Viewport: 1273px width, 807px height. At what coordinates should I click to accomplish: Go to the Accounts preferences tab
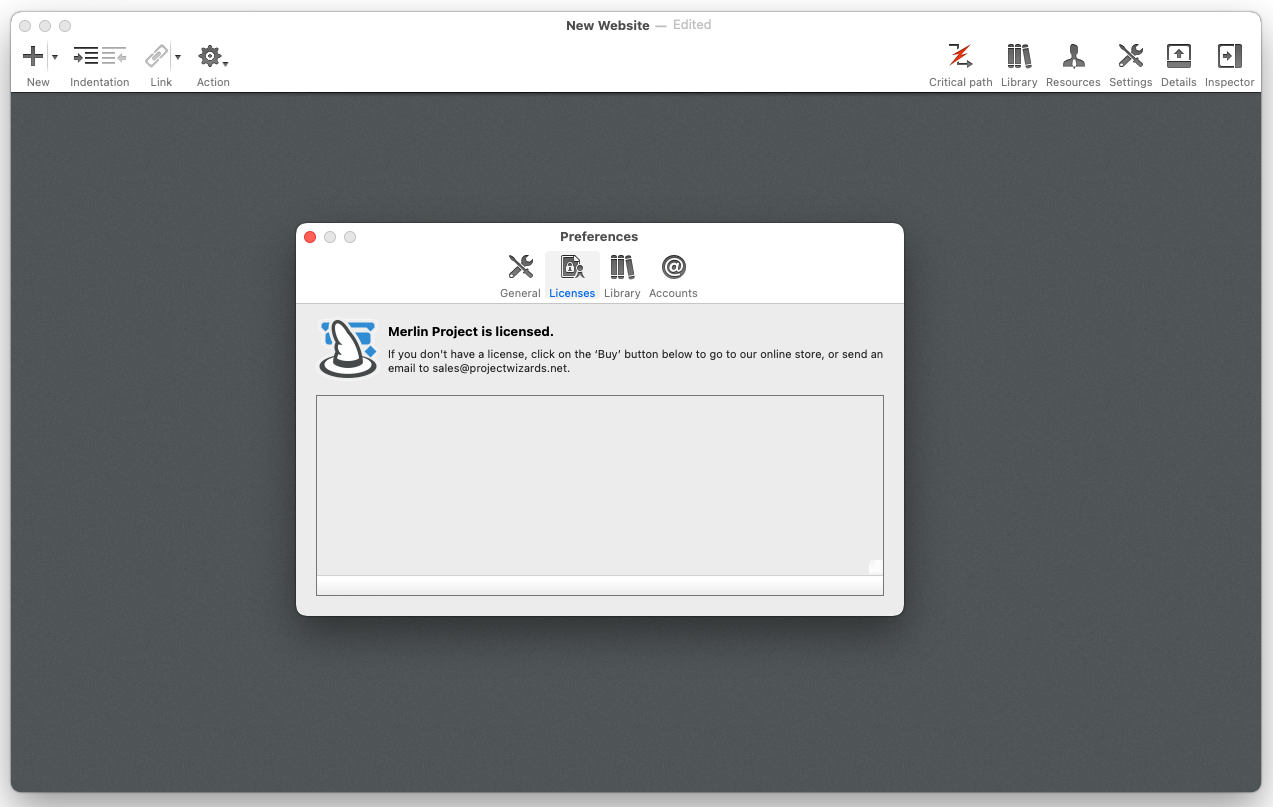tap(673, 275)
